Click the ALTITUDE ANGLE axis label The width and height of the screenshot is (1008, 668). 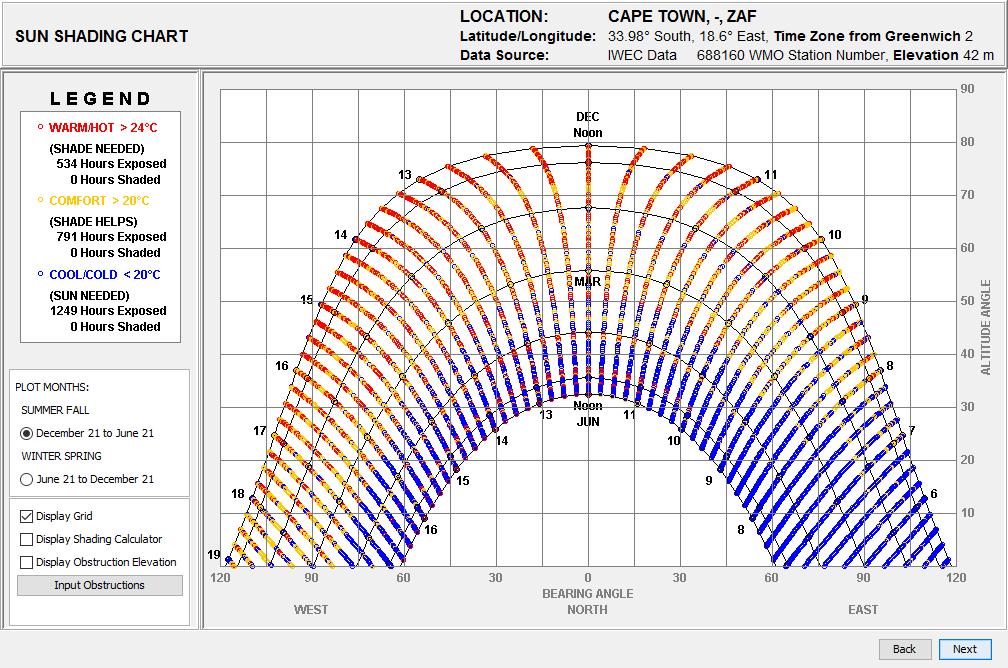[x=986, y=327]
